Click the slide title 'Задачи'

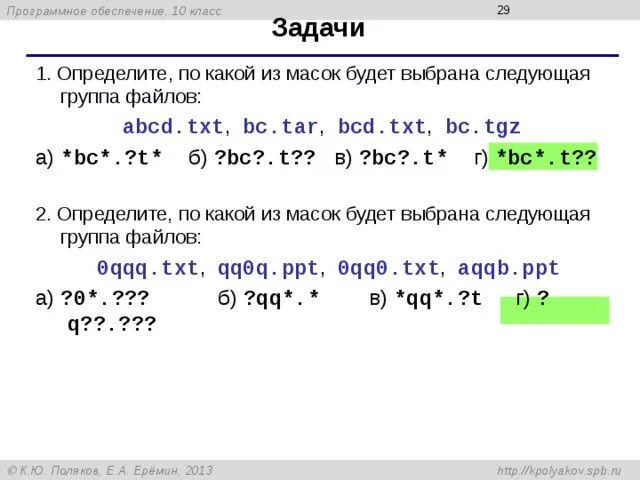318,29
